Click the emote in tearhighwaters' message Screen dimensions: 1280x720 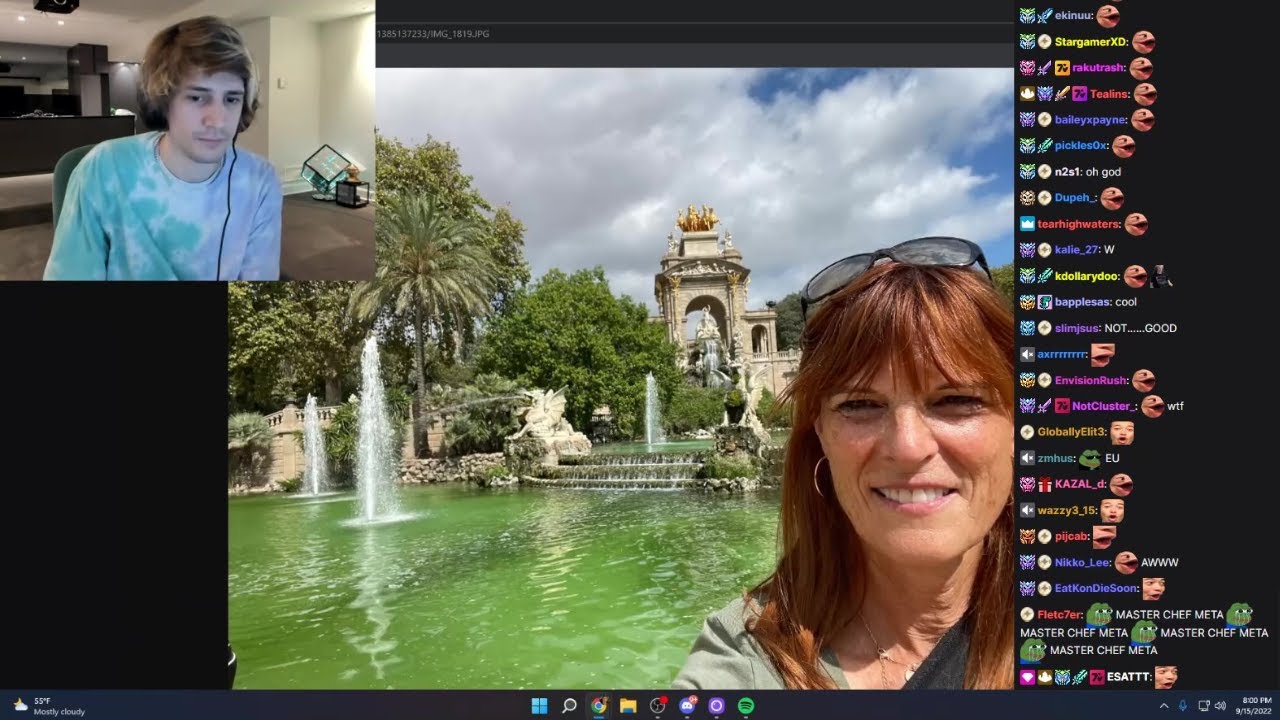point(1135,224)
